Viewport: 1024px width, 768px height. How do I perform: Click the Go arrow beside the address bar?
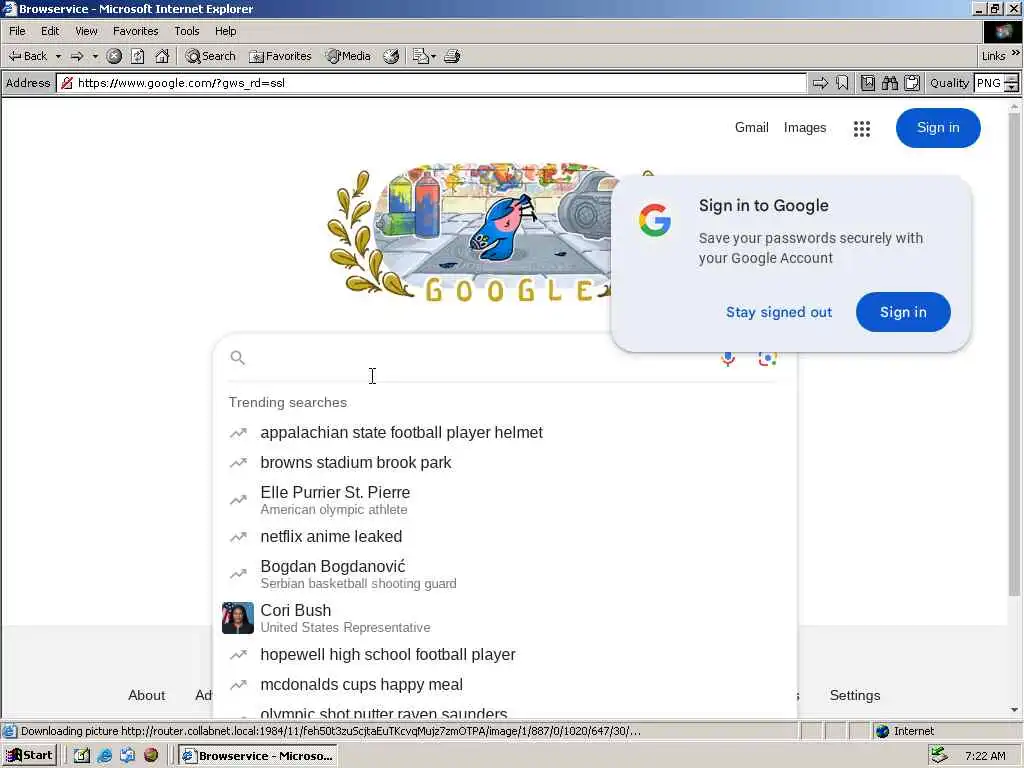tap(820, 83)
